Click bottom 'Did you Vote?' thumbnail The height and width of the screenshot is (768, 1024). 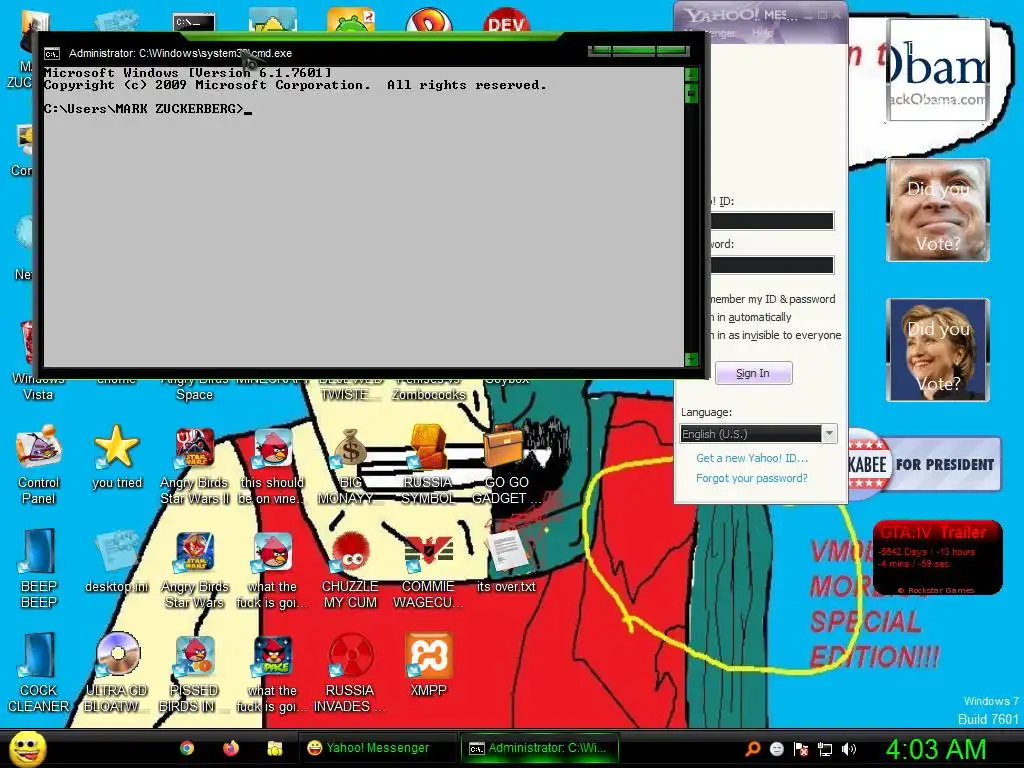tap(938, 349)
